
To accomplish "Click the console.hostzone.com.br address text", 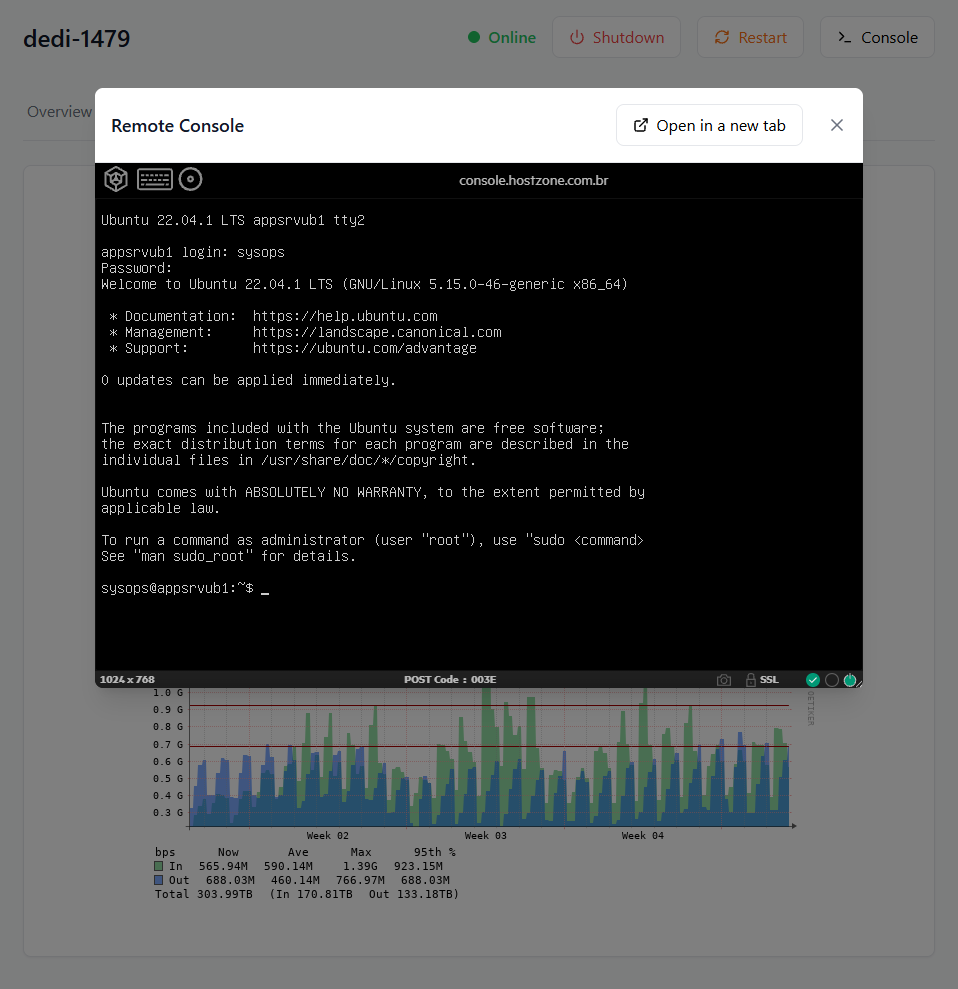I will 534,181.
